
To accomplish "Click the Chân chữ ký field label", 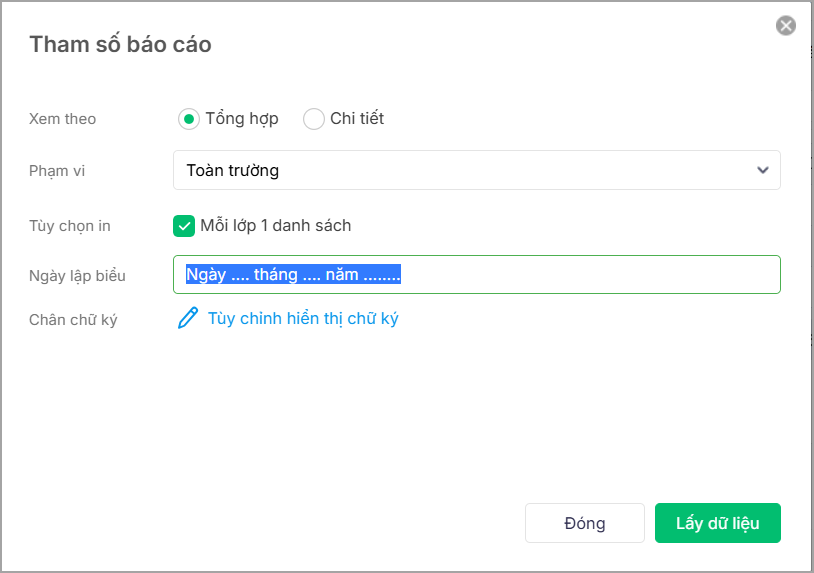I will (x=73, y=320).
